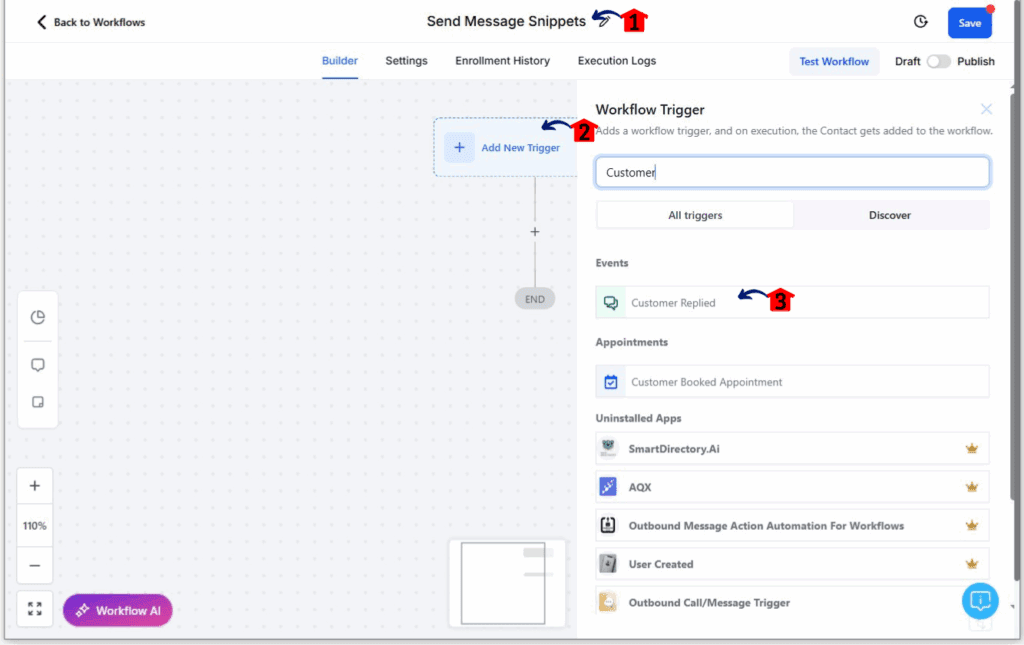Click the 110% zoom level
This screenshot has width=1024, height=645.
point(35,526)
